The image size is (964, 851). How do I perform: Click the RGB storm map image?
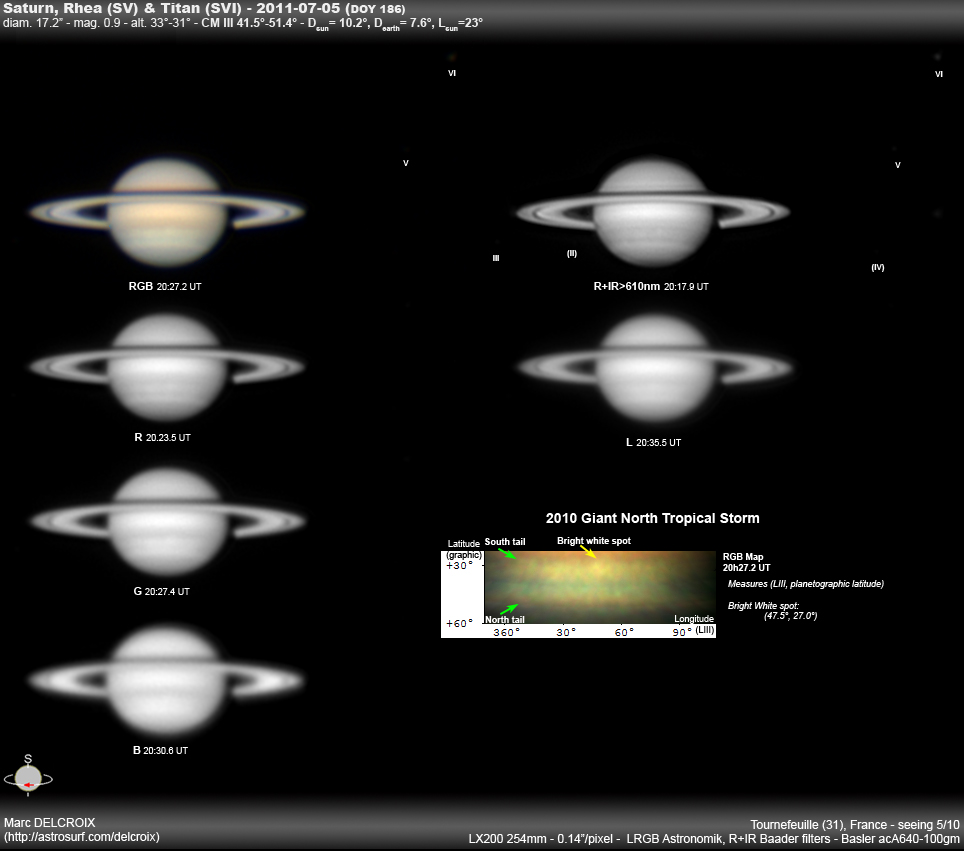tap(600, 587)
